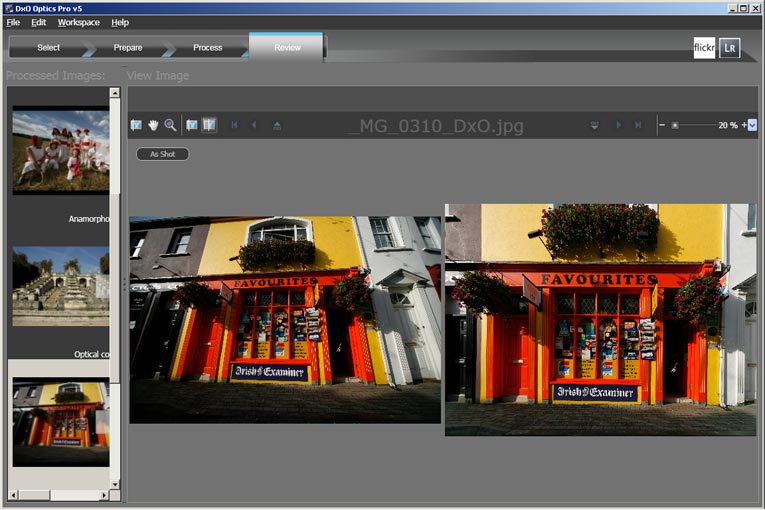Click the before image on left
Screen dimensions: 765x510
click(285, 320)
